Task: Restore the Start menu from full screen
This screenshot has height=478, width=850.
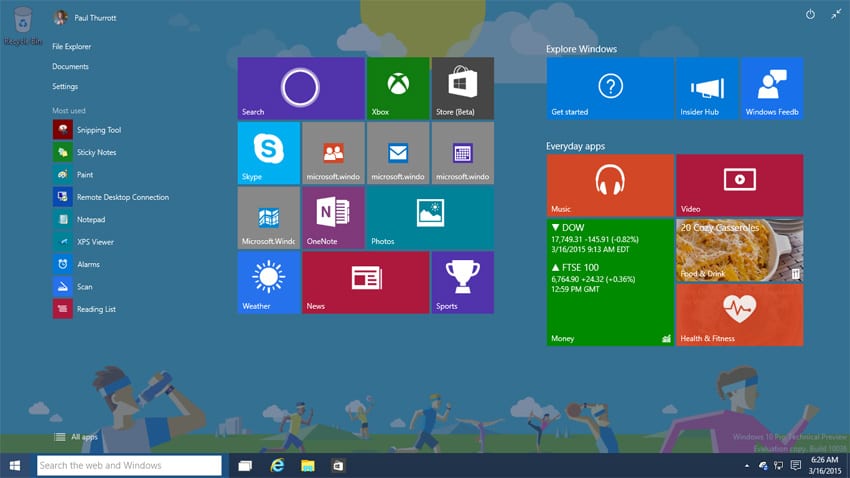Action: point(835,15)
